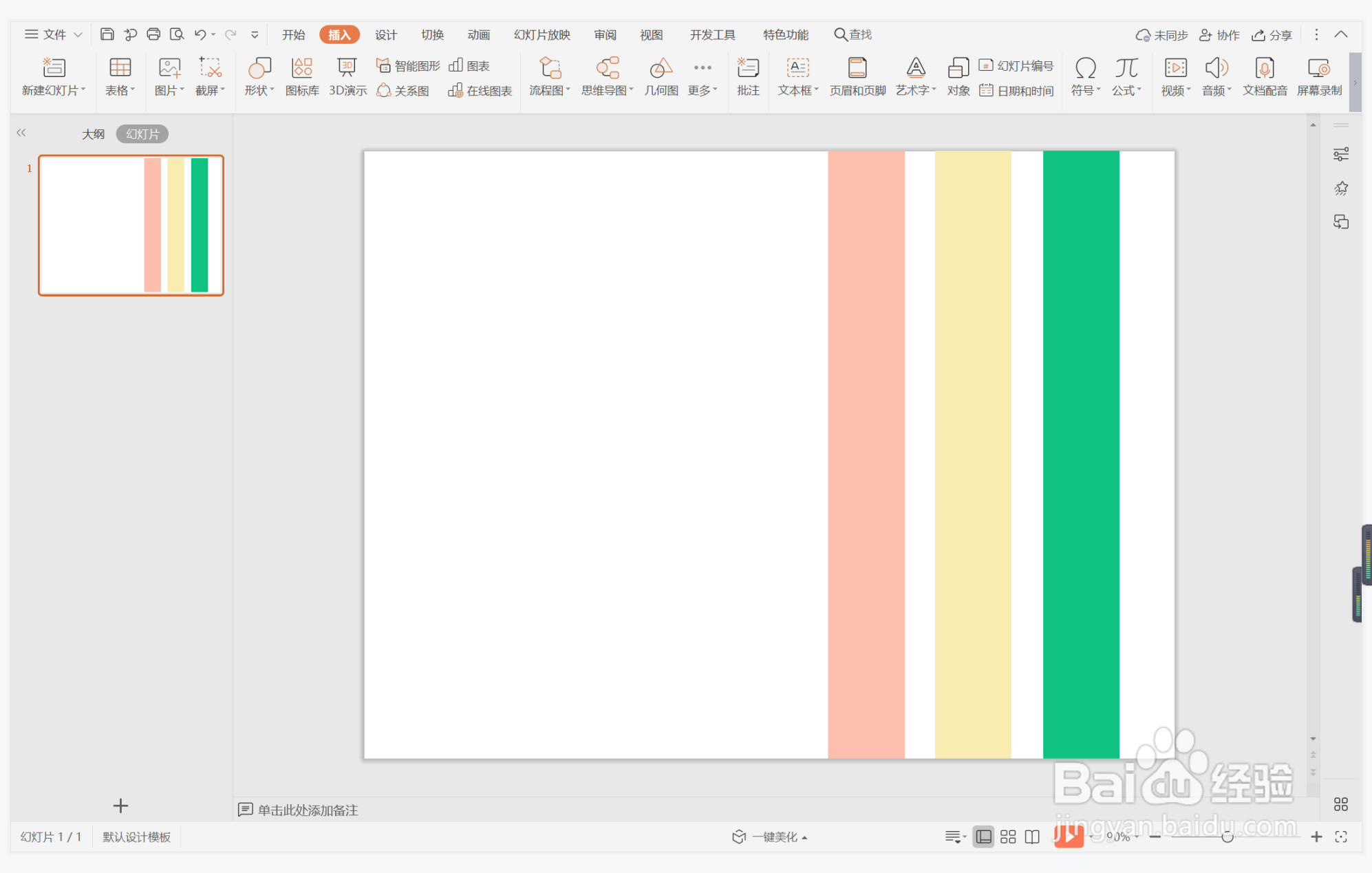Switch to 大纲 outline tab
1372x873 pixels.
(93, 134)
